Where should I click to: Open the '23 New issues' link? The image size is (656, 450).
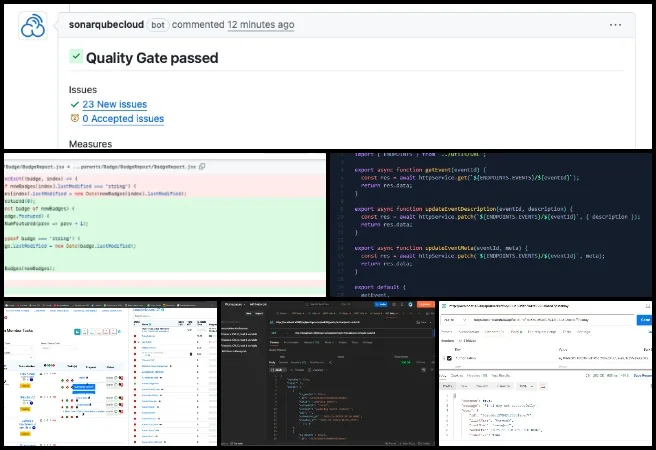[115, 104]
